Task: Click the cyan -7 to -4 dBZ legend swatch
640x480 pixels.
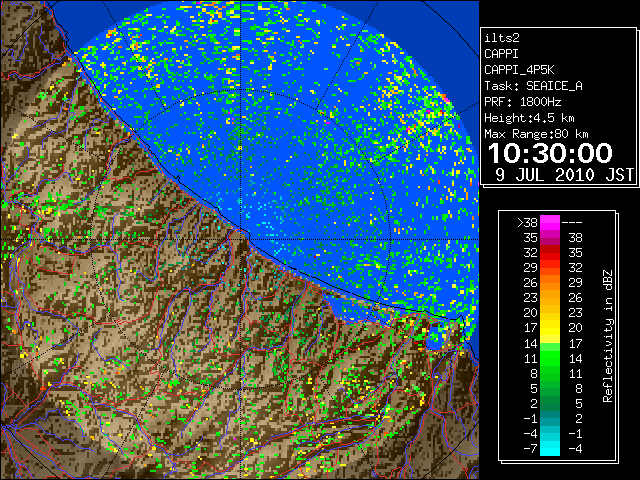Action: coord(550,448)
